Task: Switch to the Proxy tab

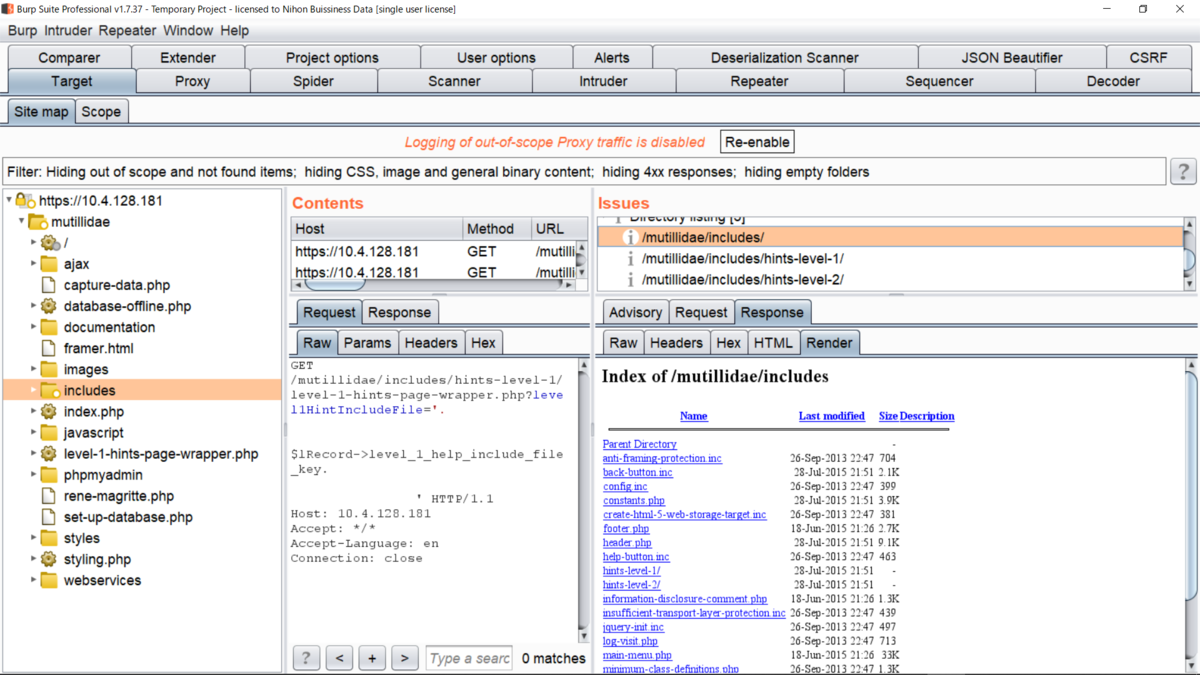Action: 192,81
